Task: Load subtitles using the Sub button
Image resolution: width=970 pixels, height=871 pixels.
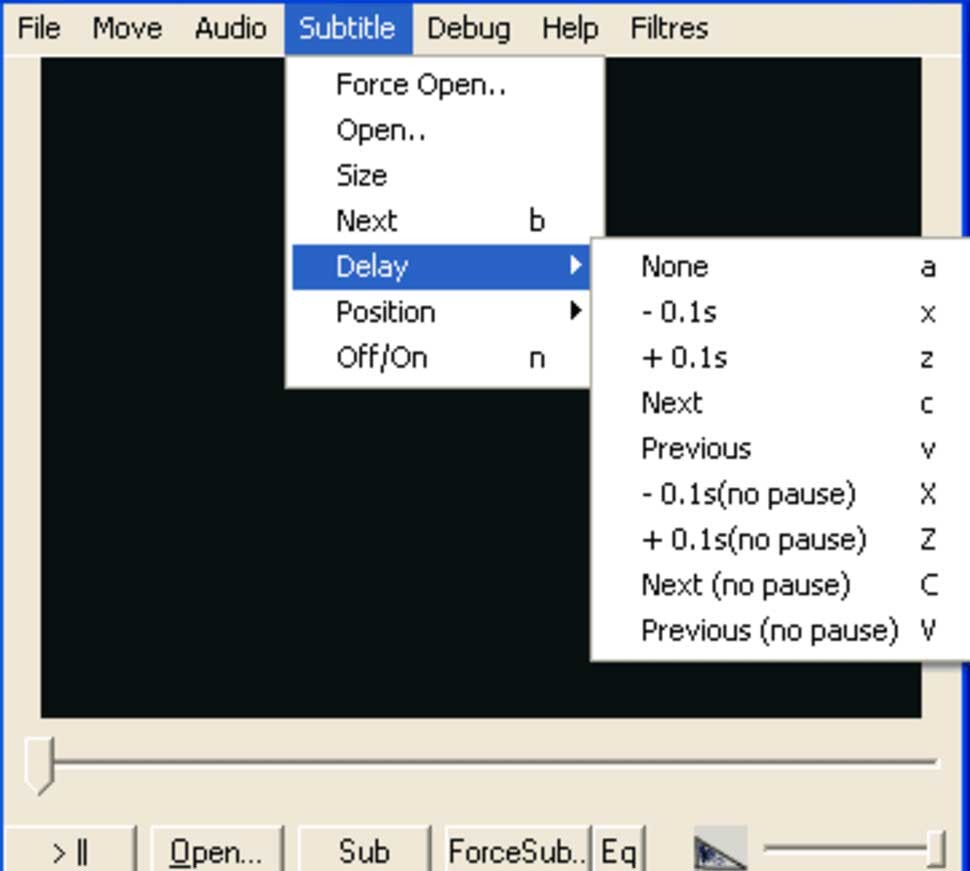Action: click(x=365, y=851)
